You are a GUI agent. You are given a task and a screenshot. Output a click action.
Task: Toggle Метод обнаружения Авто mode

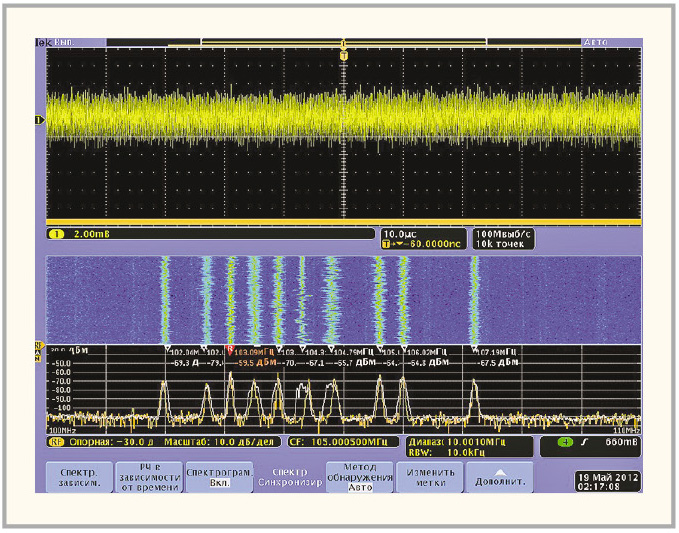tap(359, 477)
